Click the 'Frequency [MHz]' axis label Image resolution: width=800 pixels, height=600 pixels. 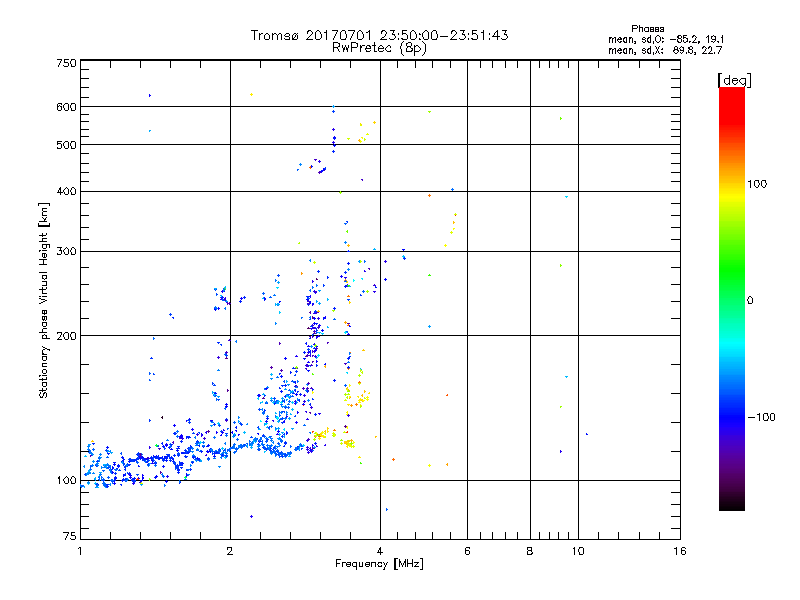pyautogui.click(x=379, y=563)
